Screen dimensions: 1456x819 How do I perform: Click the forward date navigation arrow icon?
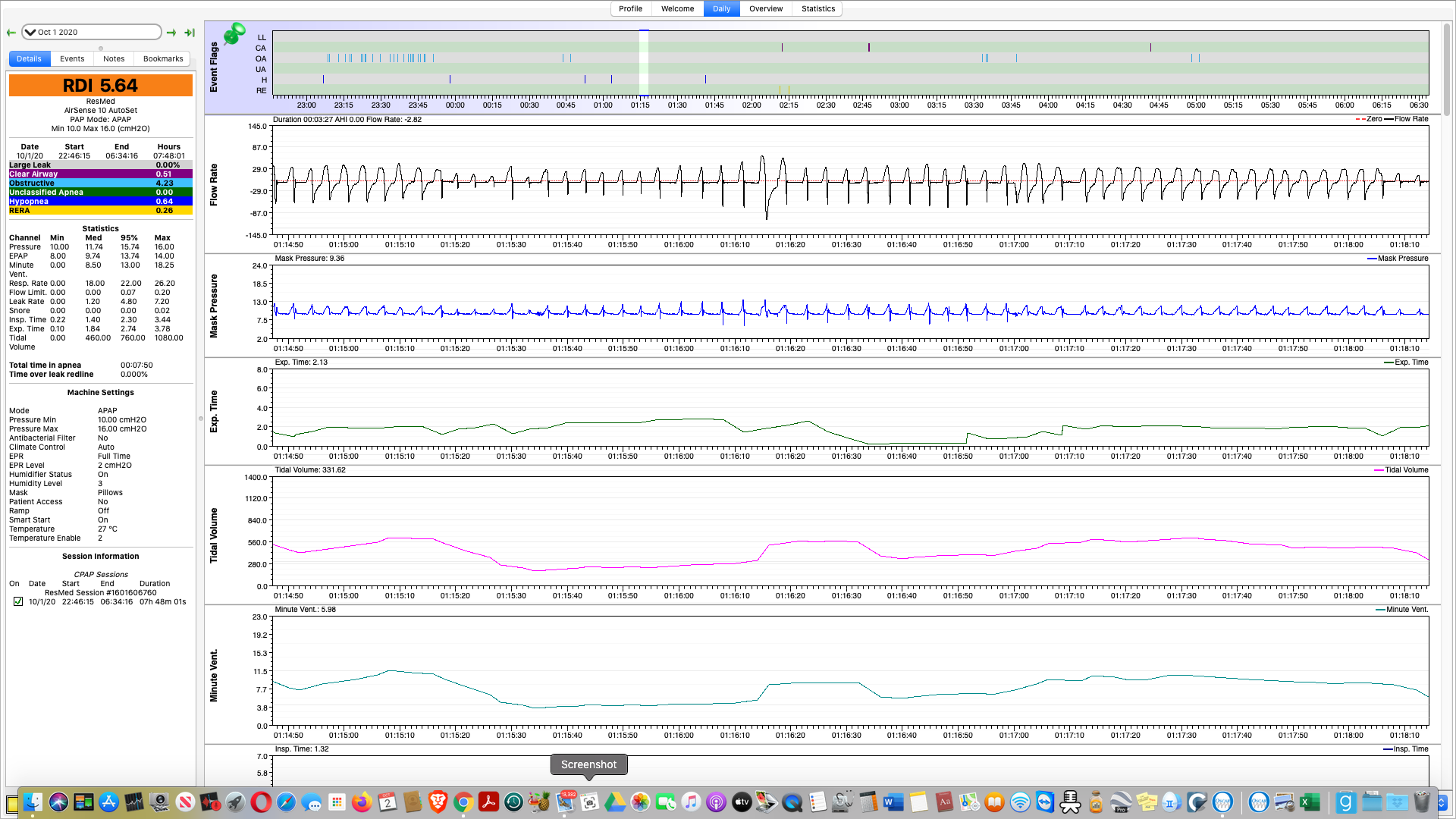pyautogui.click(x=172, y=32)
